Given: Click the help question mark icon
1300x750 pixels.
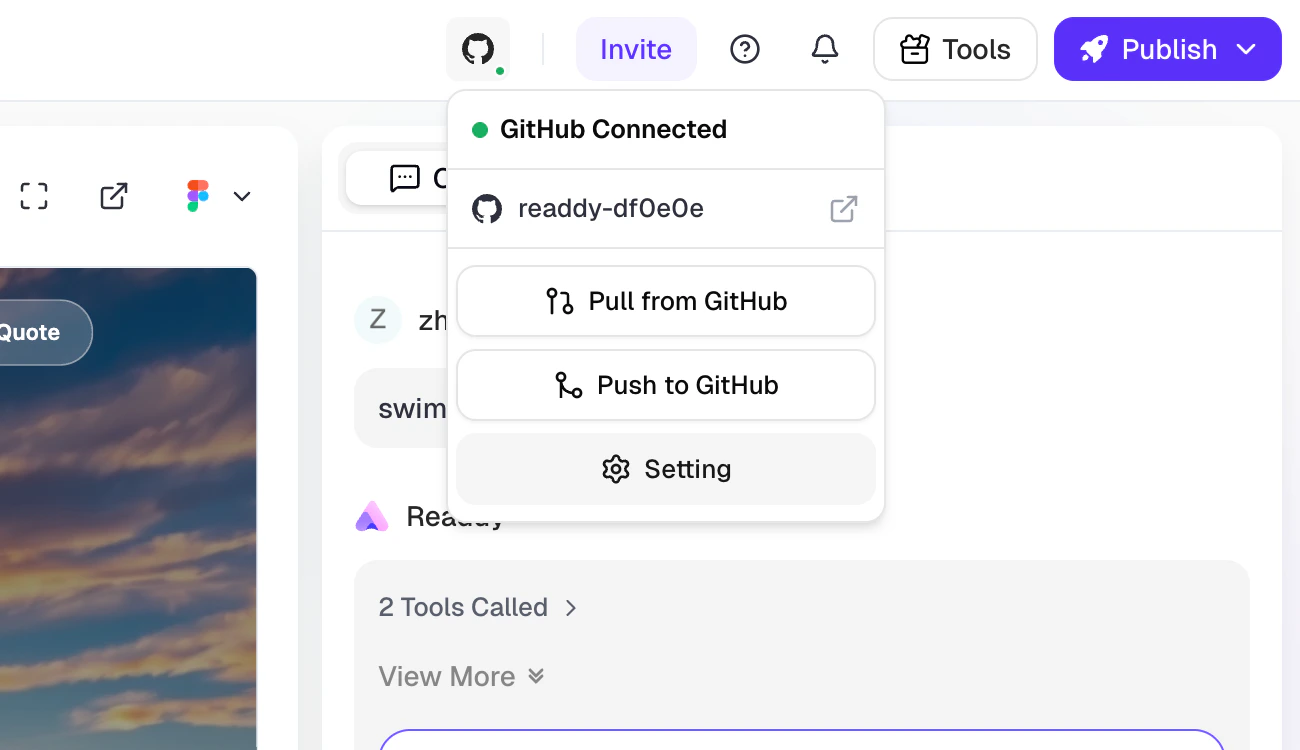Looking at the screenshot, I should [x=744, y=48].
